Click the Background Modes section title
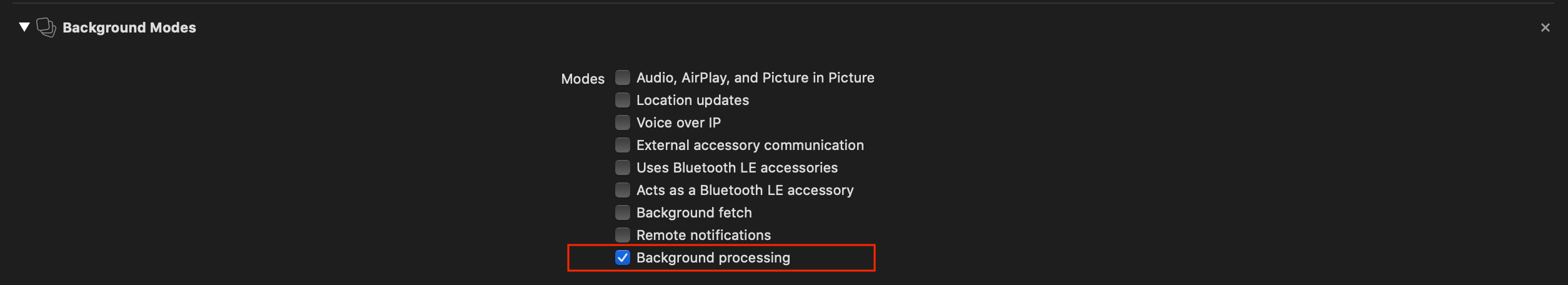 (x=129, y=27)
